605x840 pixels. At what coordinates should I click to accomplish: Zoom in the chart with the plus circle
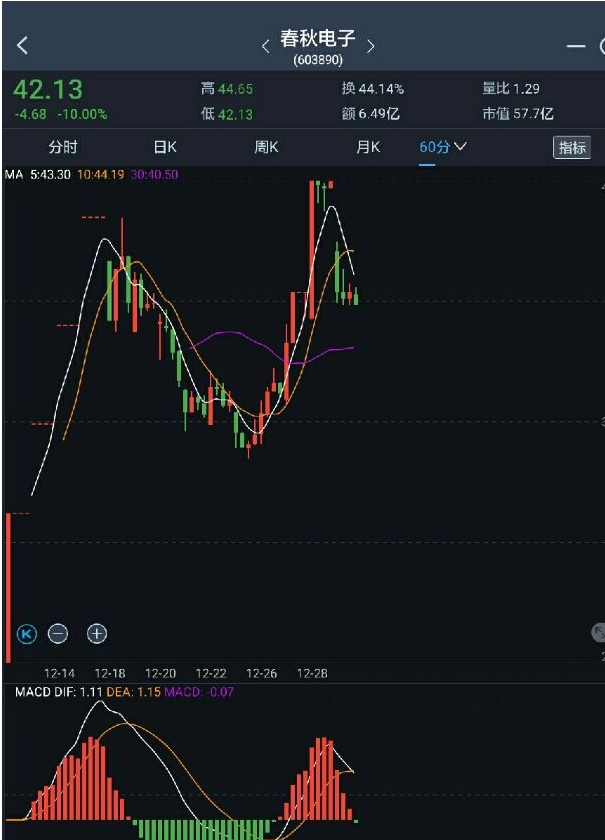tap(97, 634)
